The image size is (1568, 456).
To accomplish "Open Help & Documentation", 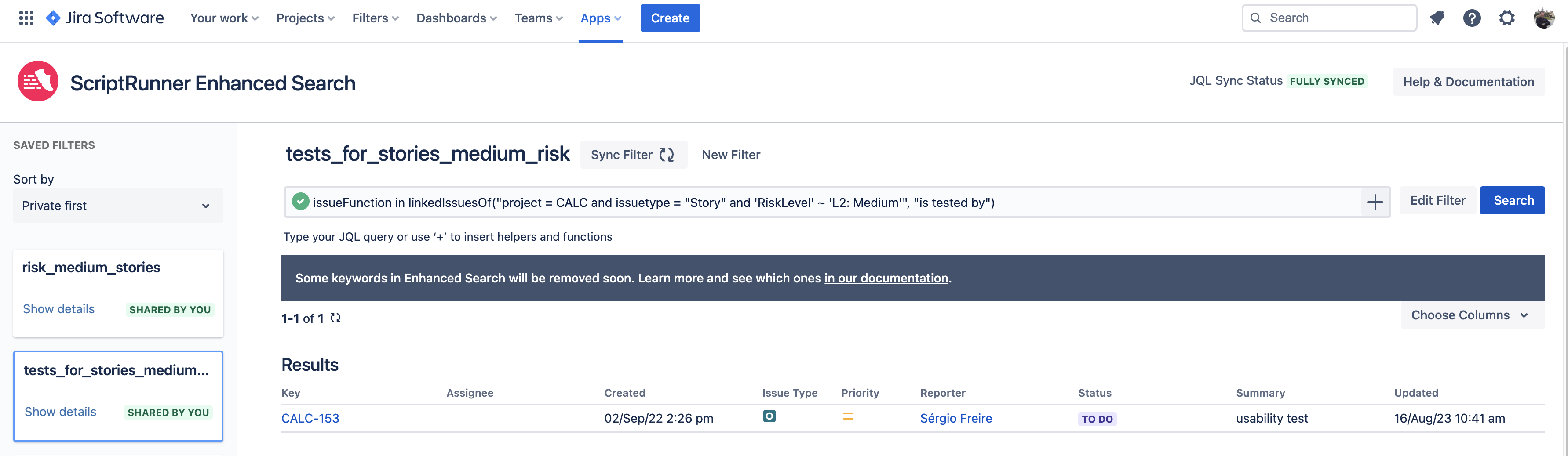I will click(x=1468, y=82).
